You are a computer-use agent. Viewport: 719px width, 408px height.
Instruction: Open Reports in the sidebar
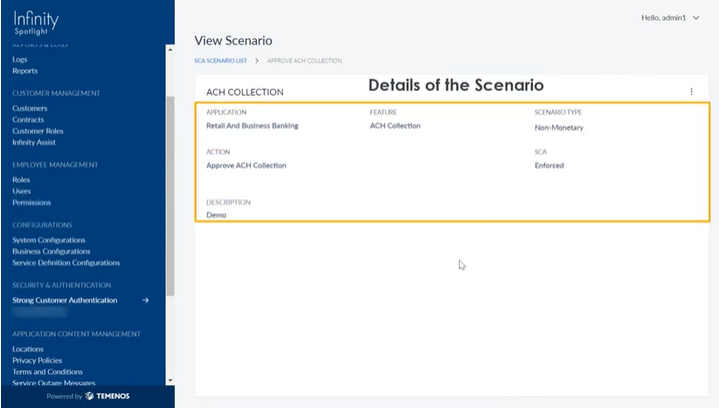click(25, 71)
